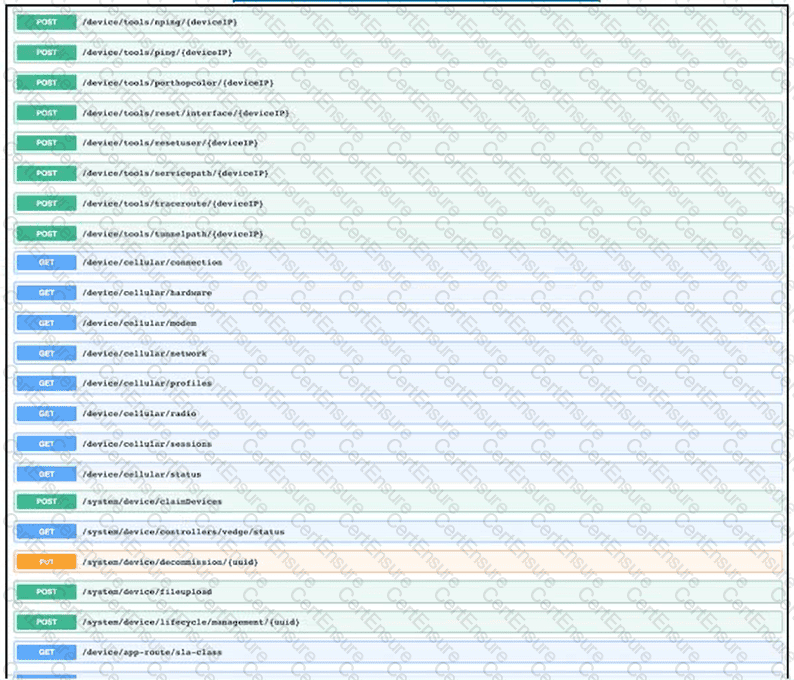
Task: Expand the /device/tools/servicepath/{deviceIP} endpoint
Action: coord(175,173)
